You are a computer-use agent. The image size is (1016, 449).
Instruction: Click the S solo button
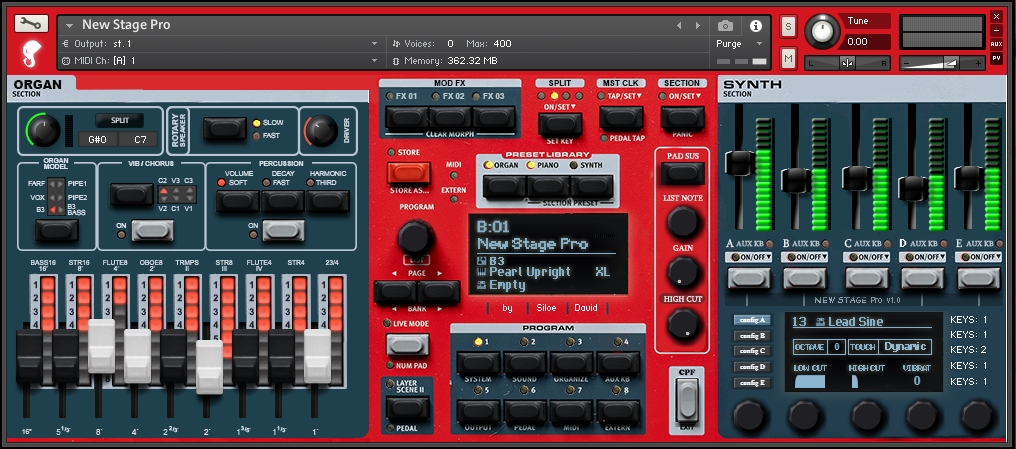coord(789,27)
